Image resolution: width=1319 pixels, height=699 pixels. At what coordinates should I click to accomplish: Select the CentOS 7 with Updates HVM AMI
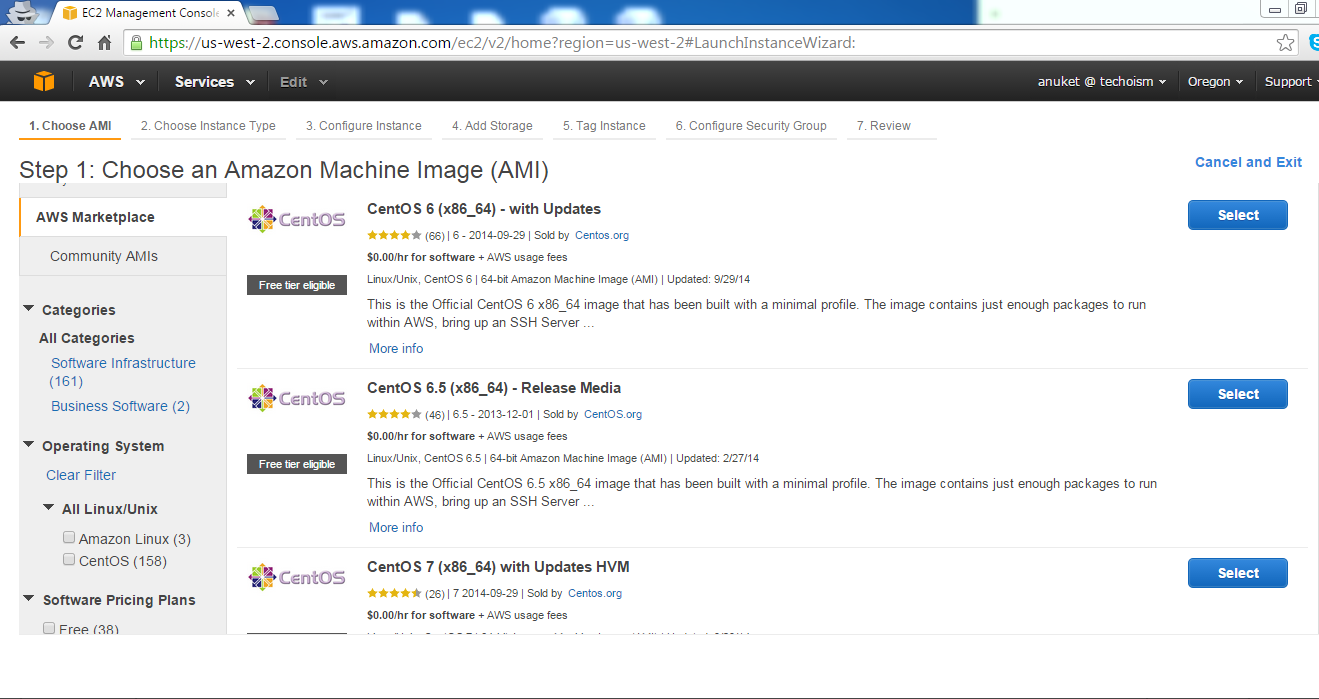click(1238, 573)
